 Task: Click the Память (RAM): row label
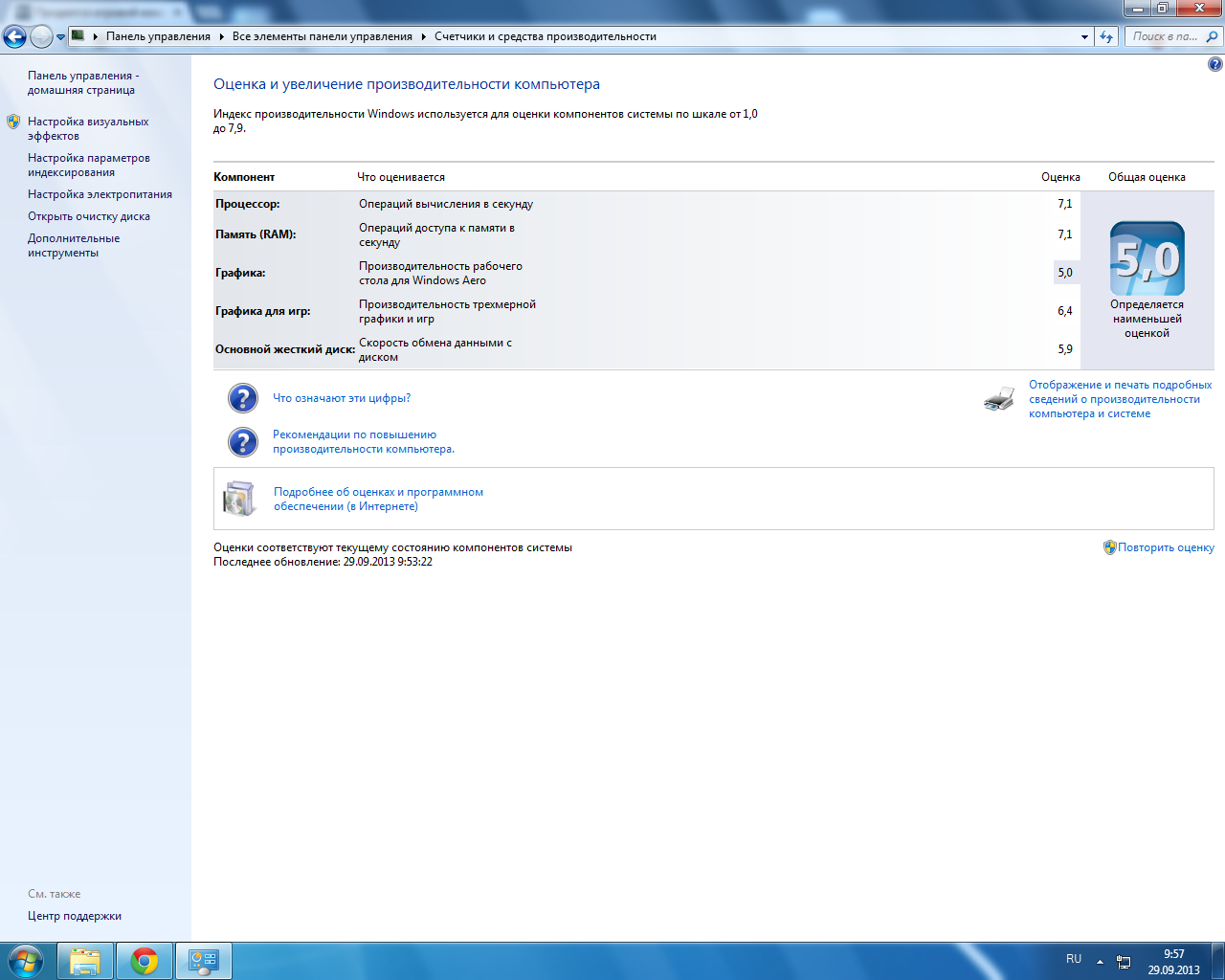pos(256,234)
